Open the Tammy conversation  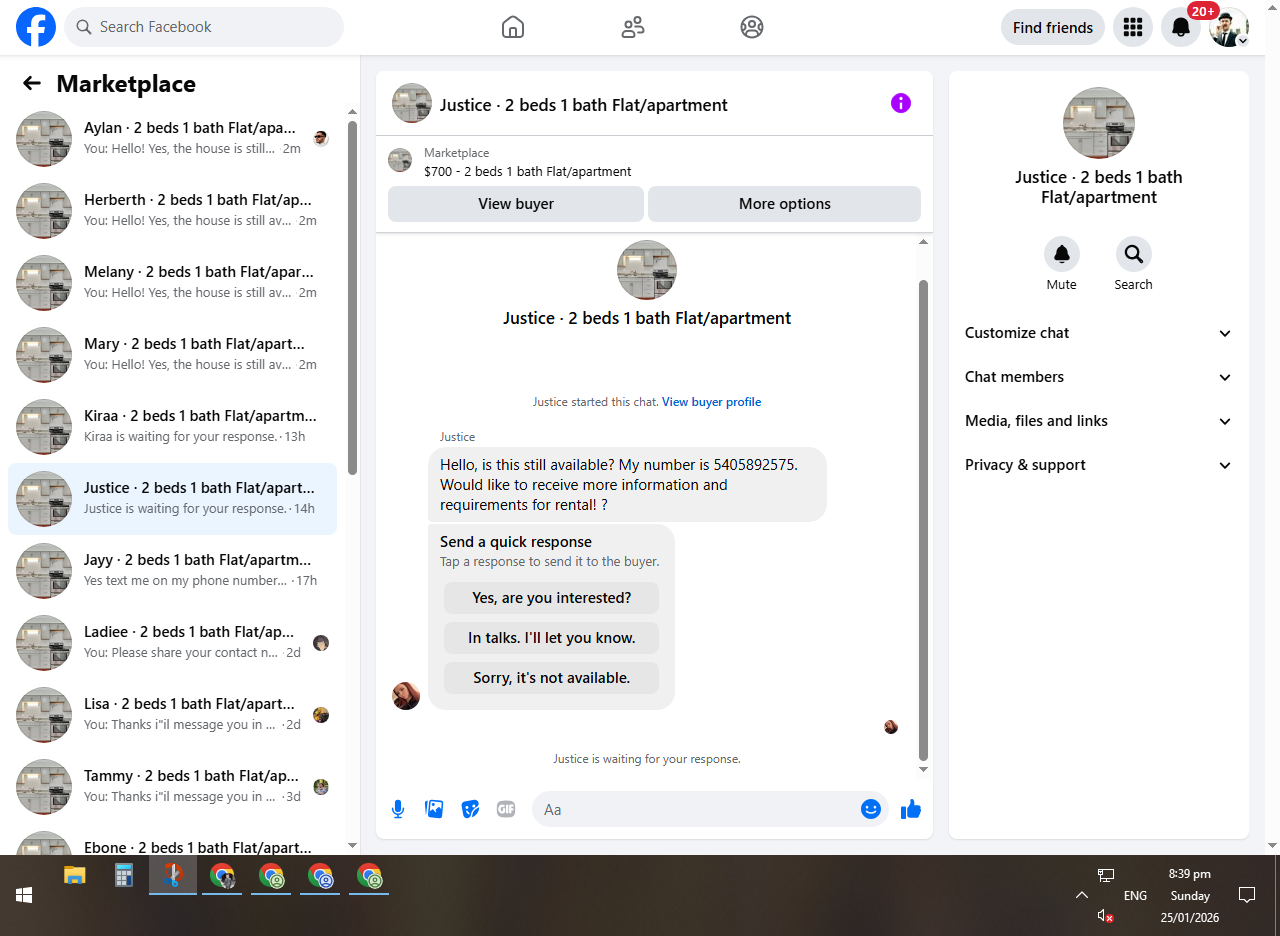(x=172, y=787)
